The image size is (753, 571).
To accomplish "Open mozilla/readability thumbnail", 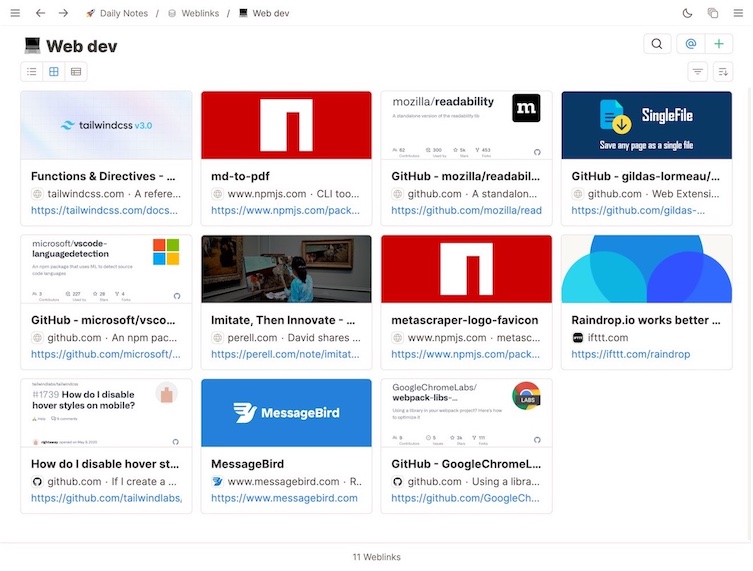I will [466, 125].
